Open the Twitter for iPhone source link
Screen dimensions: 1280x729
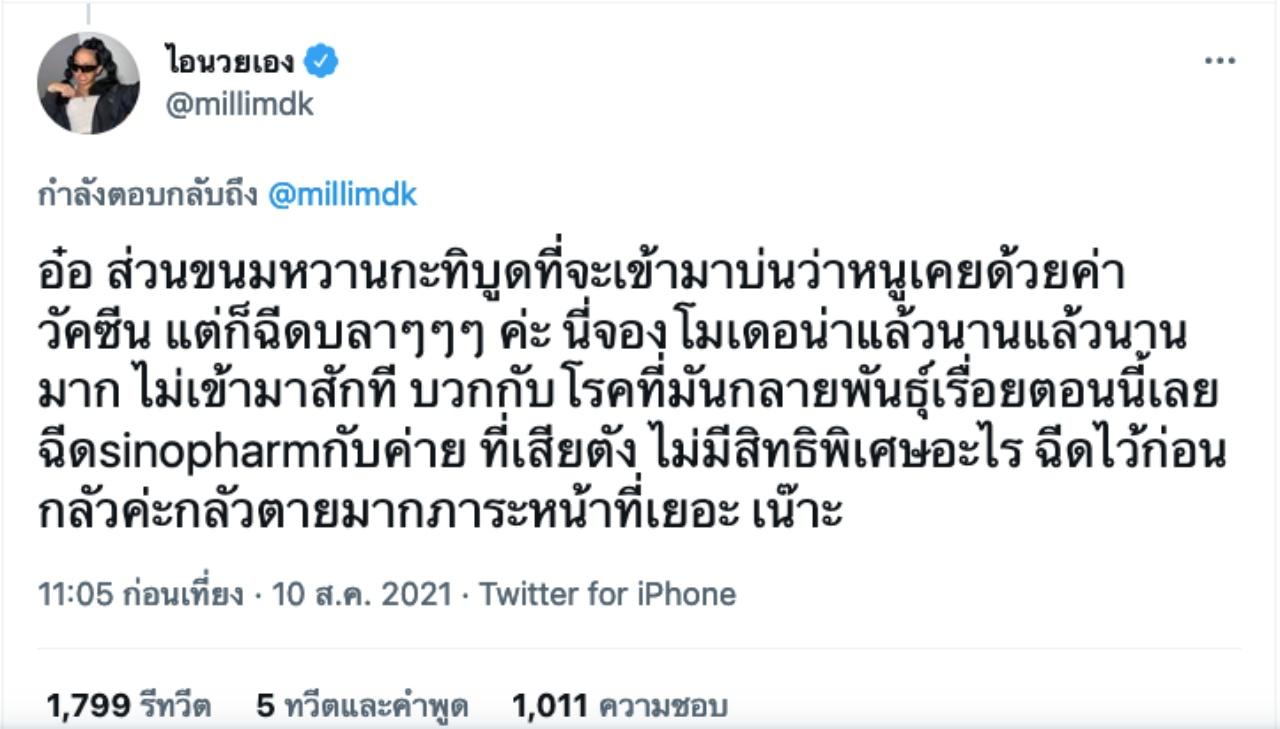[x=607, y=594]
